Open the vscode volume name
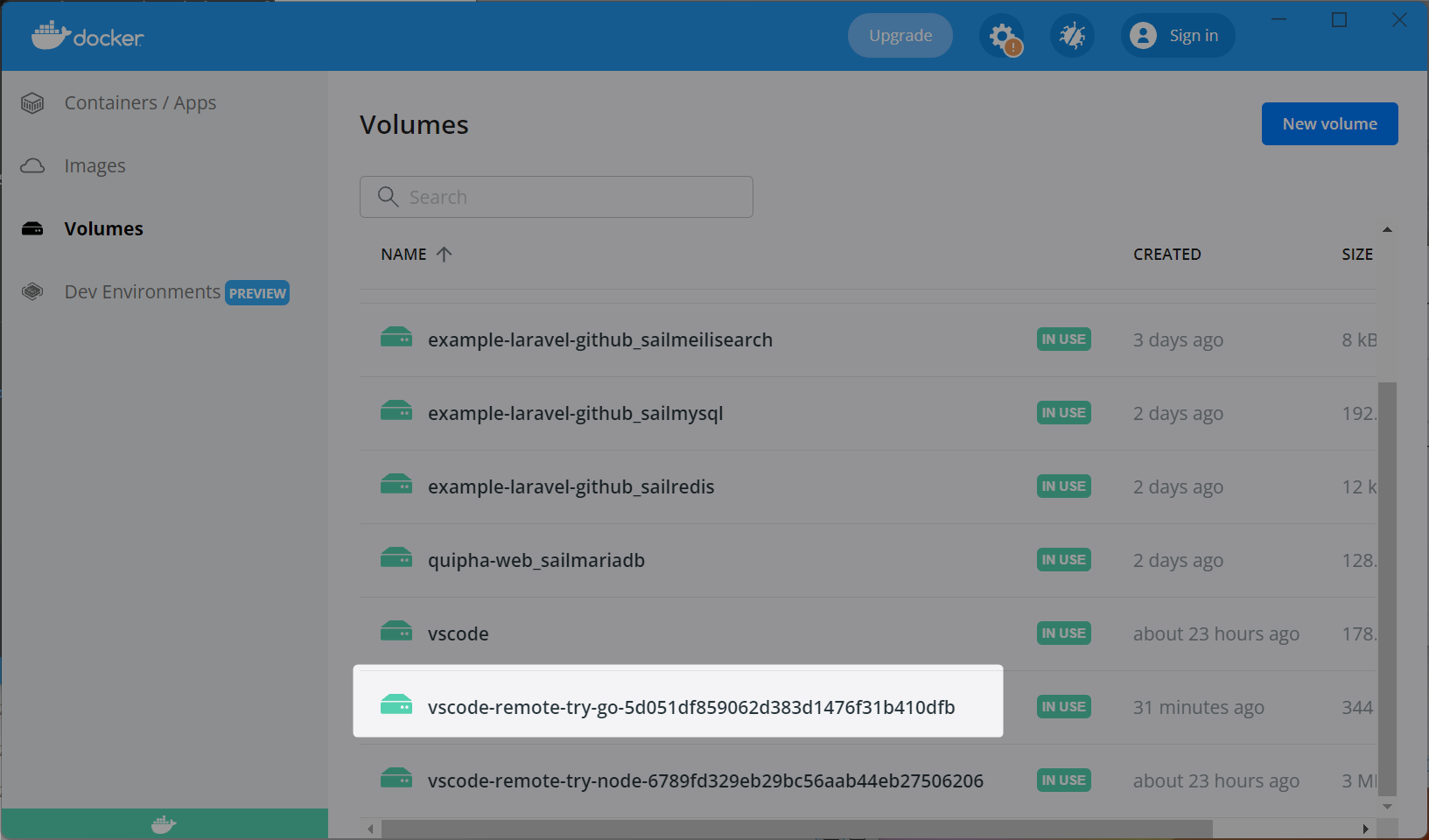Screen dimensions: 1429x840 pos(458,634)
